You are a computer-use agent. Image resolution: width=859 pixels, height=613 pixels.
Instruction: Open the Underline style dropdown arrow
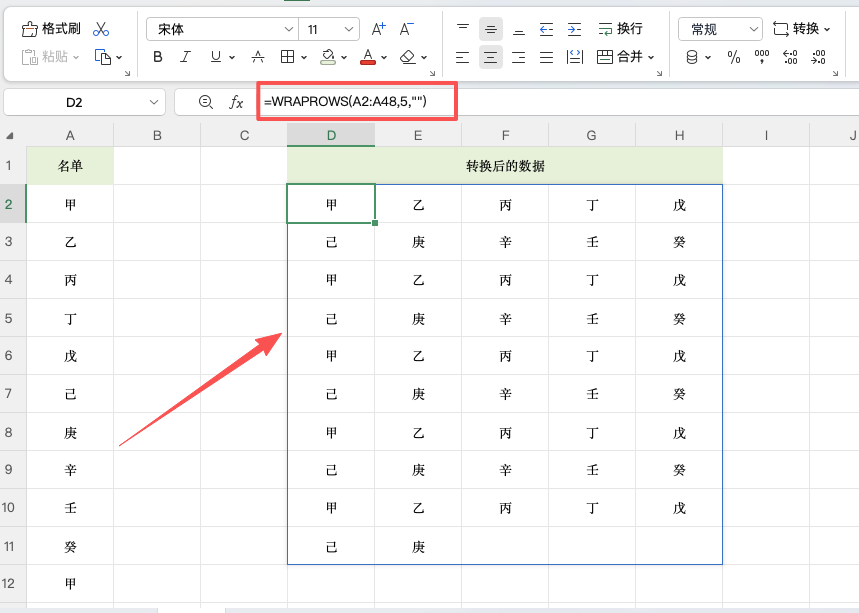pos(232,58)
